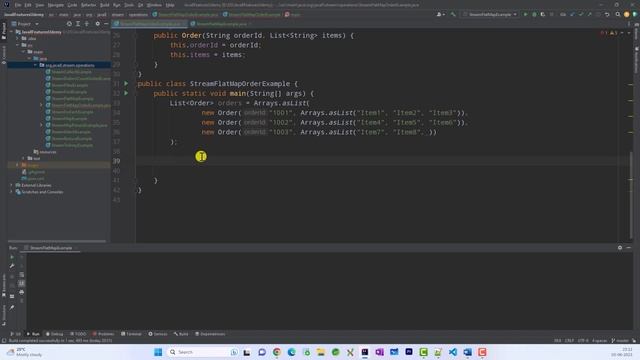
Task: Open the Window menu
Action: 154,5
